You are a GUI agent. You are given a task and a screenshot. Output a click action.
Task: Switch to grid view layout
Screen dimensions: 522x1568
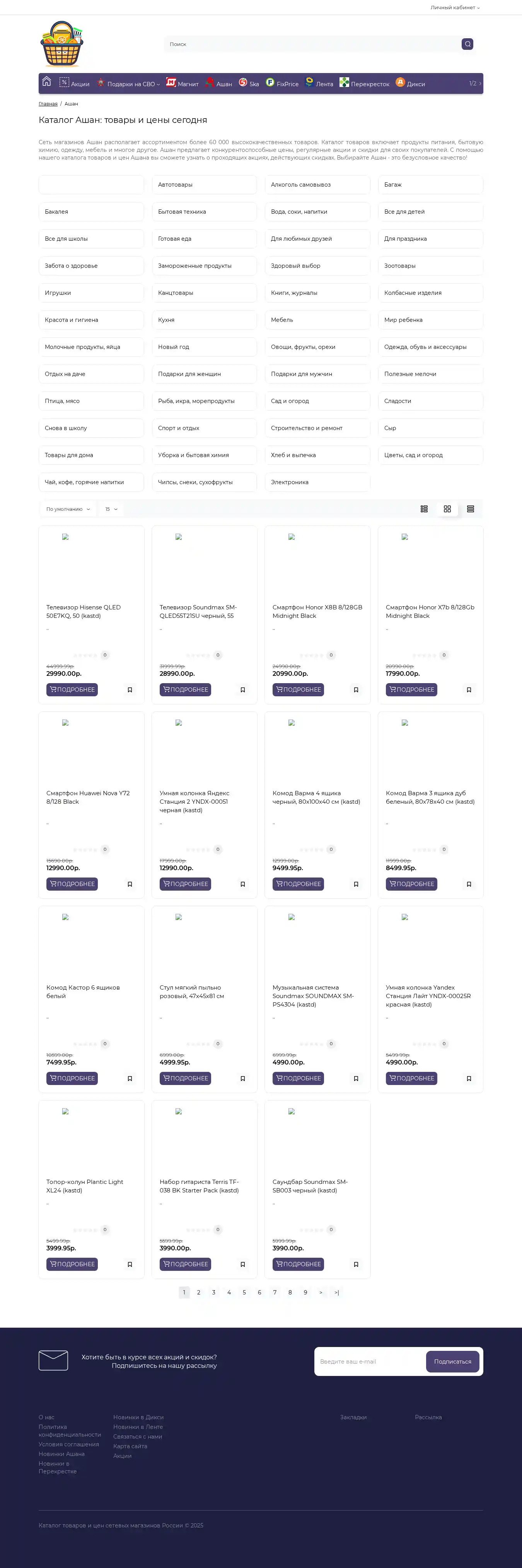pyautogui.click(x=447, y=509)
